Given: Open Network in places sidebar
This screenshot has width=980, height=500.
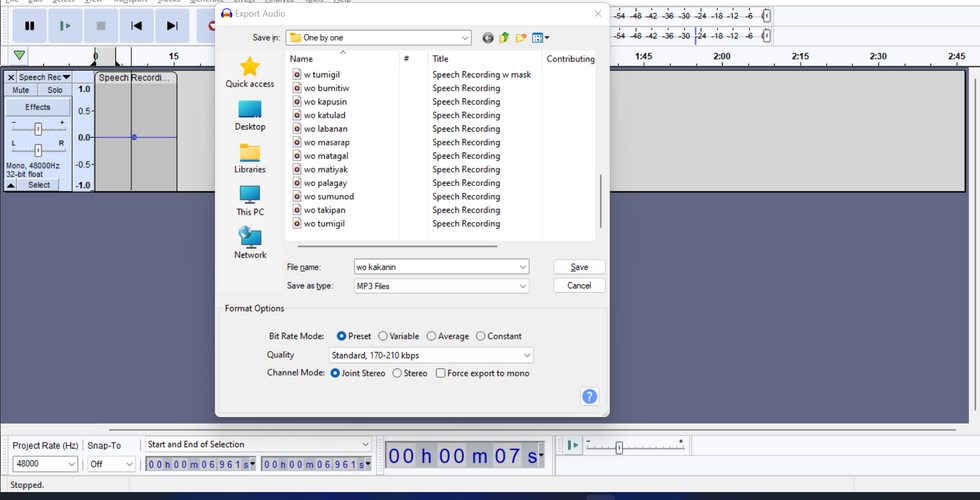Looking at the screenshot, I should click(x=249, y=244).
